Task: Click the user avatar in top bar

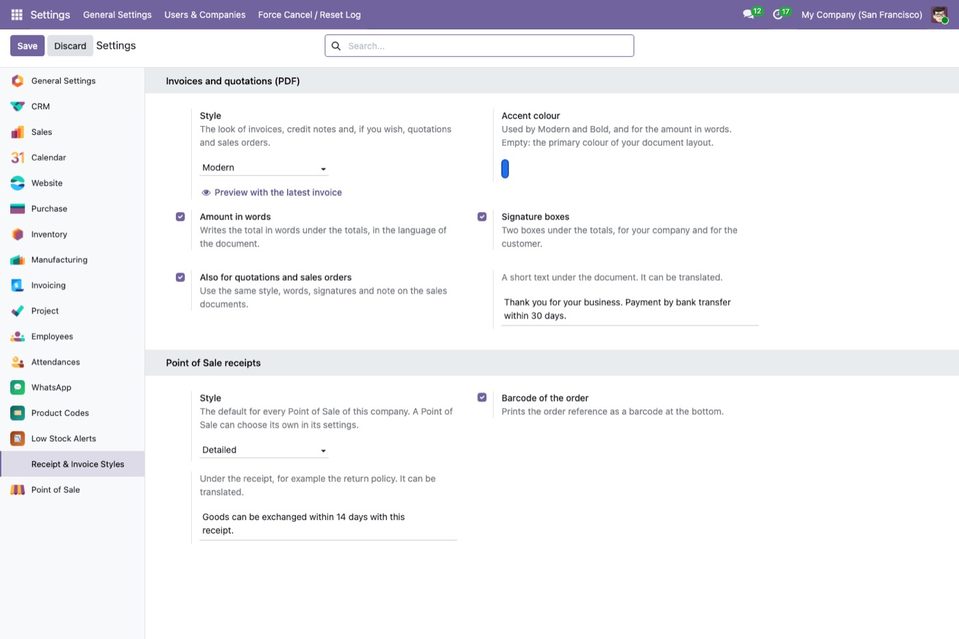Action: click(x=939, y=15)
